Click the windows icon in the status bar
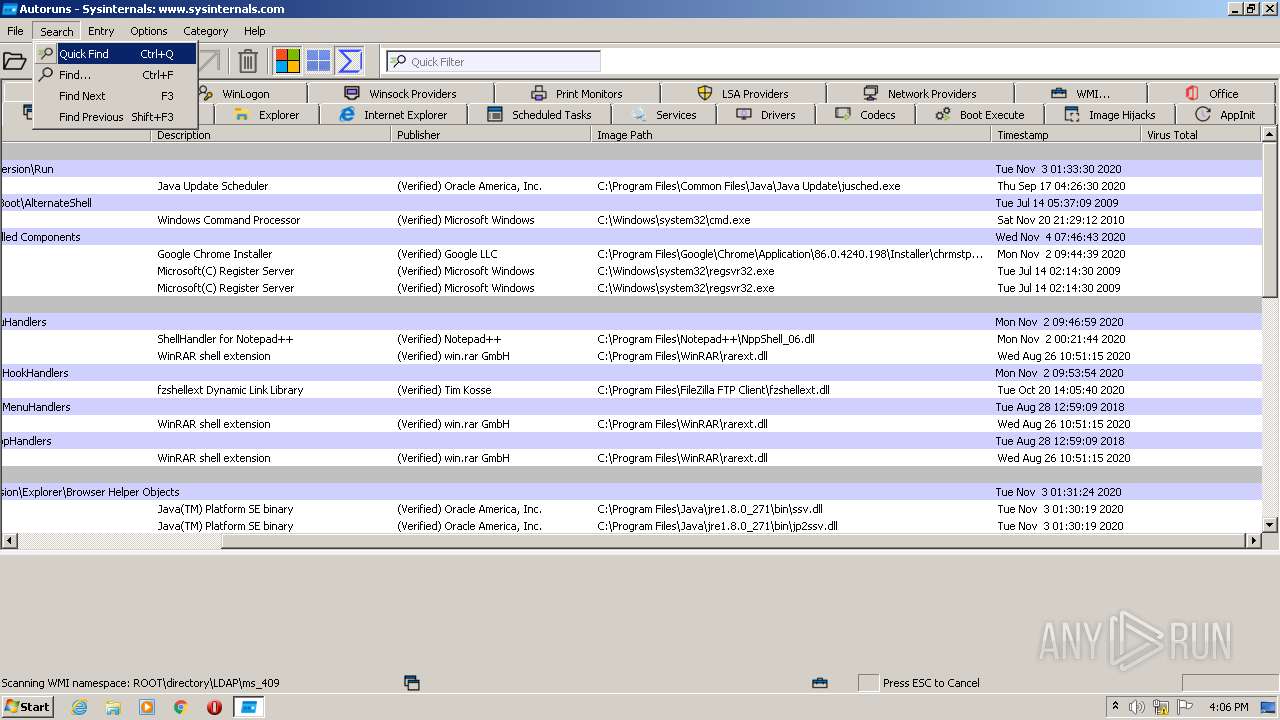Viewport: 1280px width, 720px height. pyautogui.click(x=411, y=683)
